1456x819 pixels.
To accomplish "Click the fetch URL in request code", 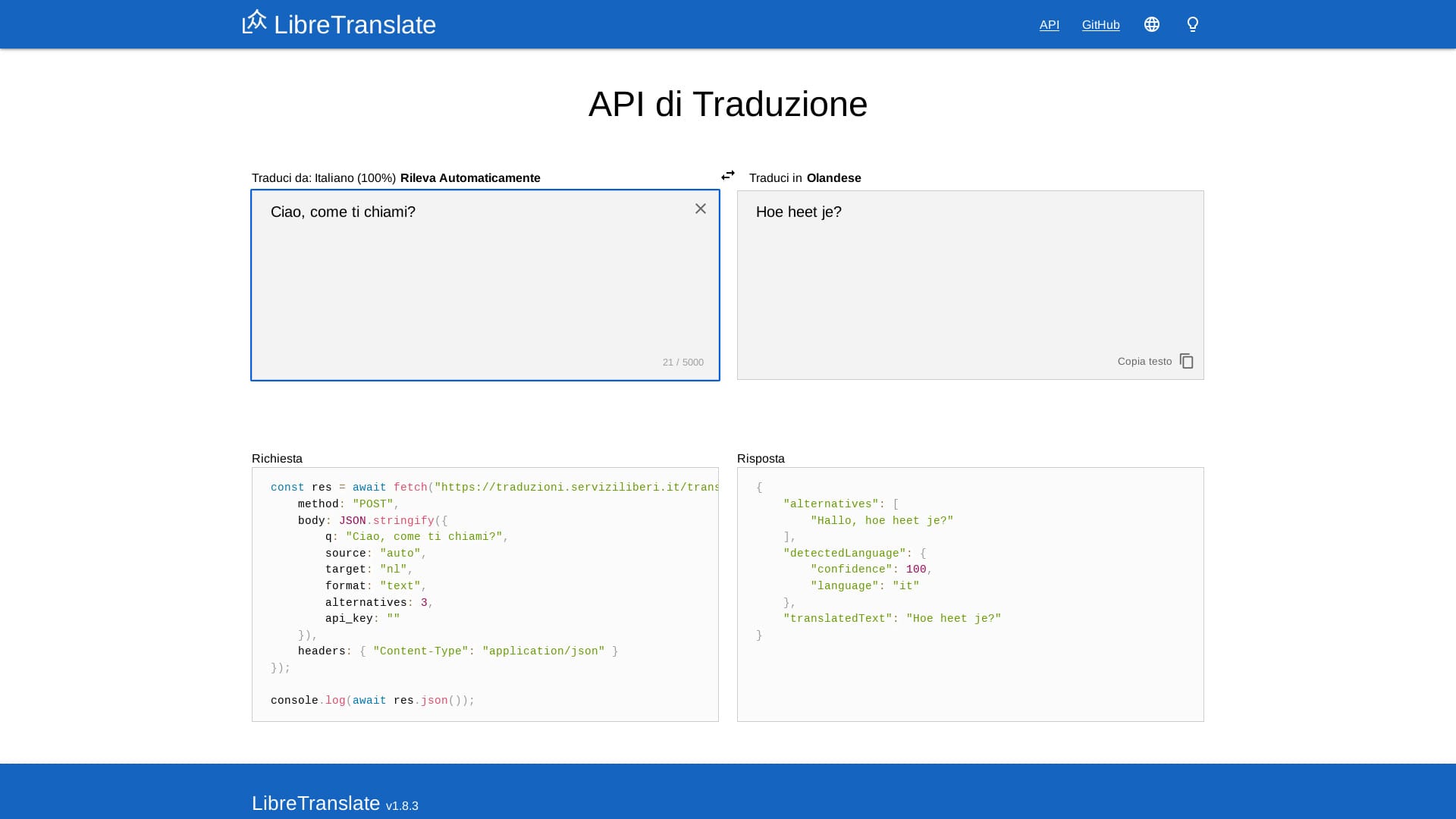I will (576, 488).
